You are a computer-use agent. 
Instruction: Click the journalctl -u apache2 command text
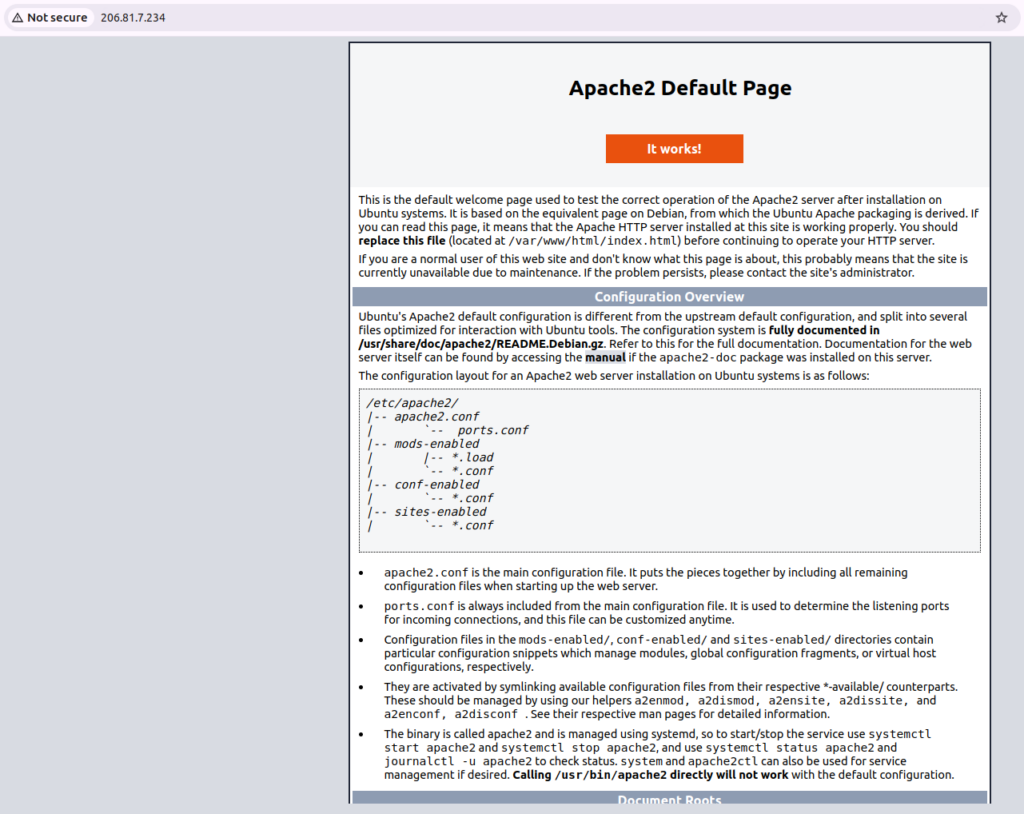[458, 761]
